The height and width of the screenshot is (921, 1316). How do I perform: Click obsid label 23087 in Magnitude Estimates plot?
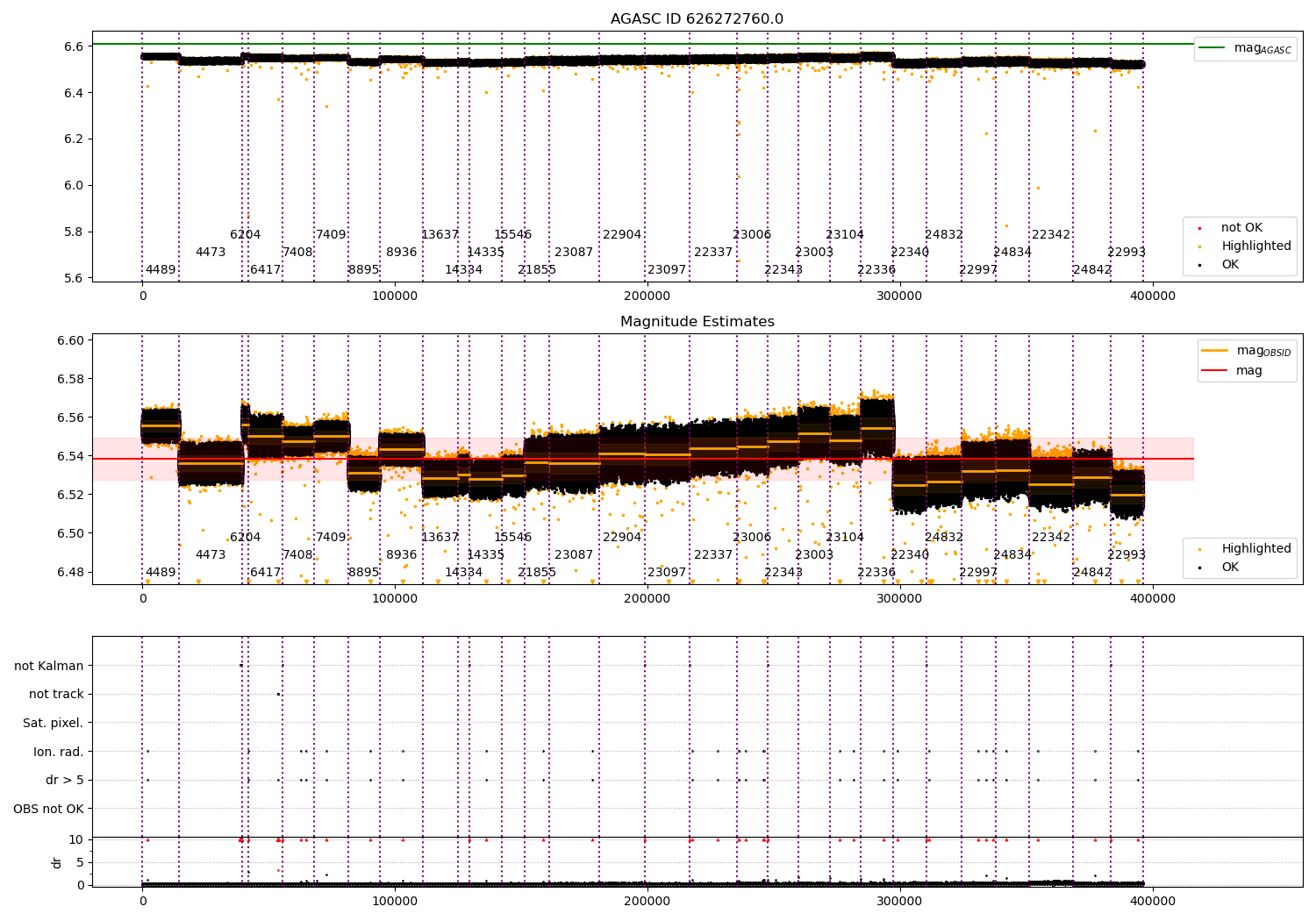574,555
